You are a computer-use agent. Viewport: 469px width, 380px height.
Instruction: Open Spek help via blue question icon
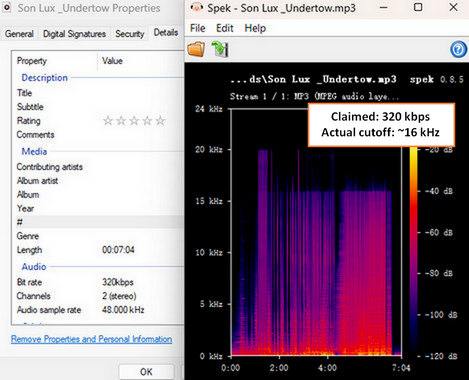point(458,49)
